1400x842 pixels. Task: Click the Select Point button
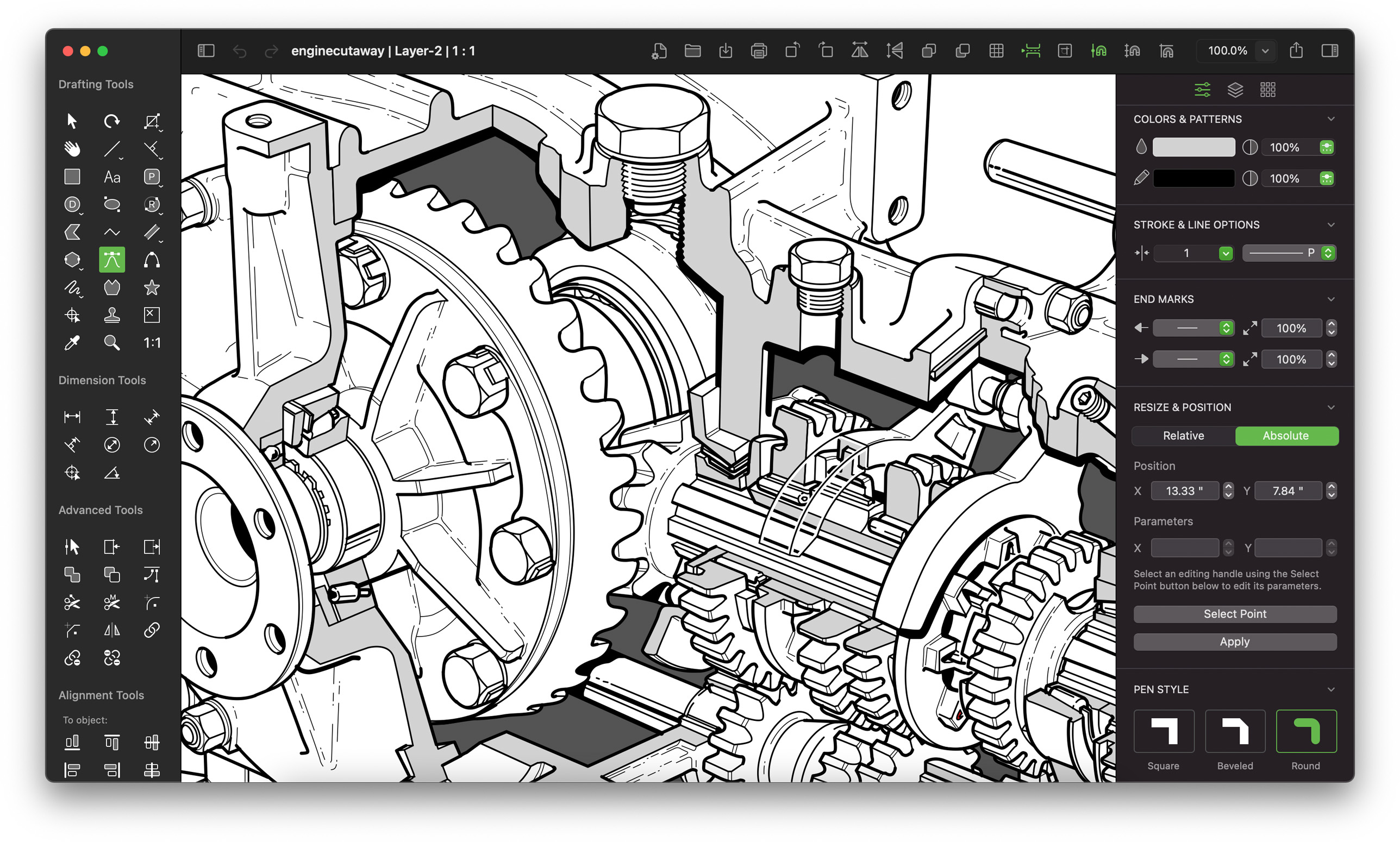coord(1235,613)
